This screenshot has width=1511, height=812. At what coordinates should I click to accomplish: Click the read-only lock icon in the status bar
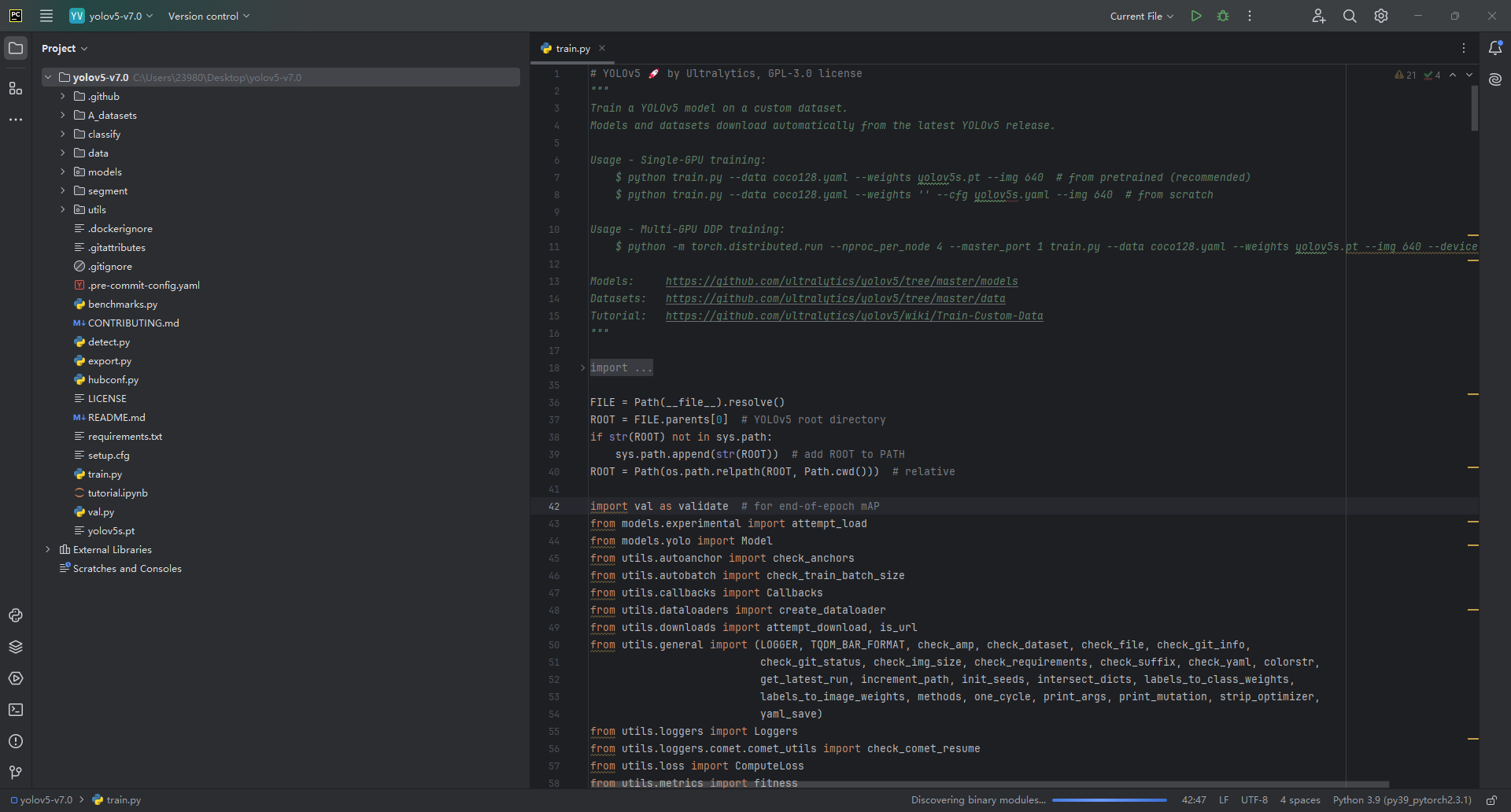point(1491,800)
